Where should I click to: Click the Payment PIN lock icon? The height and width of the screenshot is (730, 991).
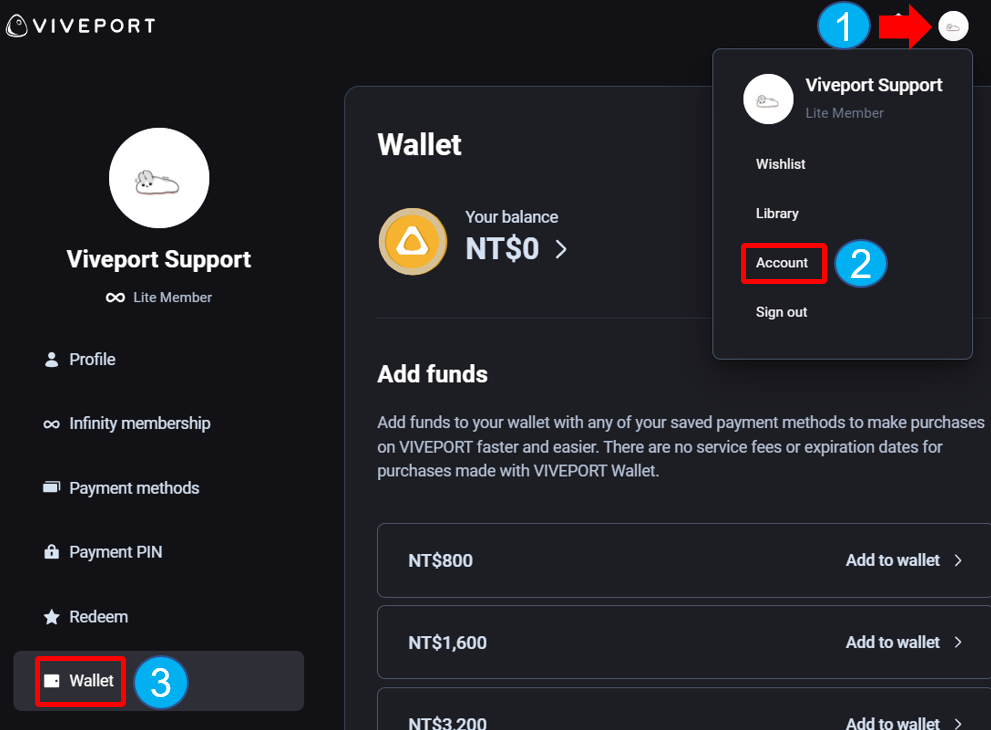point(51,552)
